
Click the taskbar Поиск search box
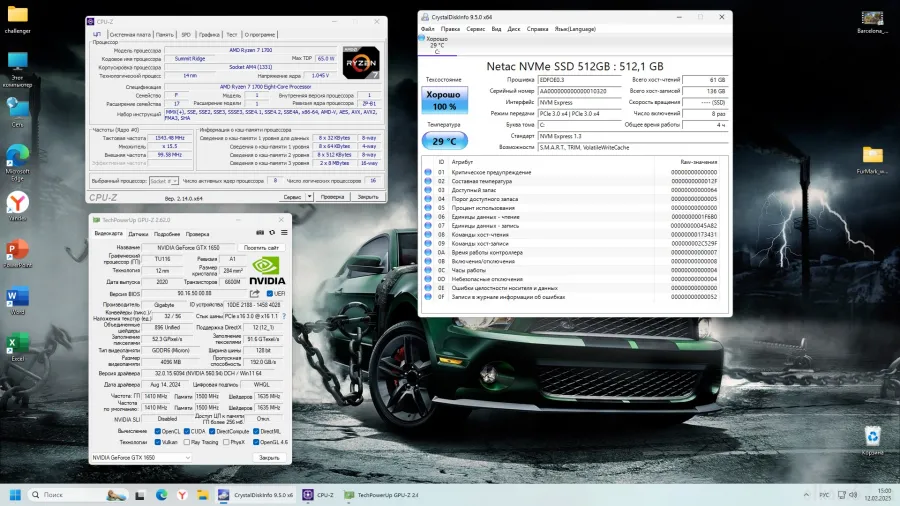pos(77,495)
